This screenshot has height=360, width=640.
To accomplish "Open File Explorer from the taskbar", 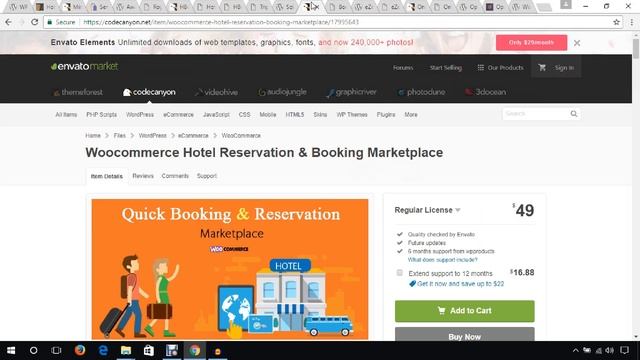I will pos(126,351).
